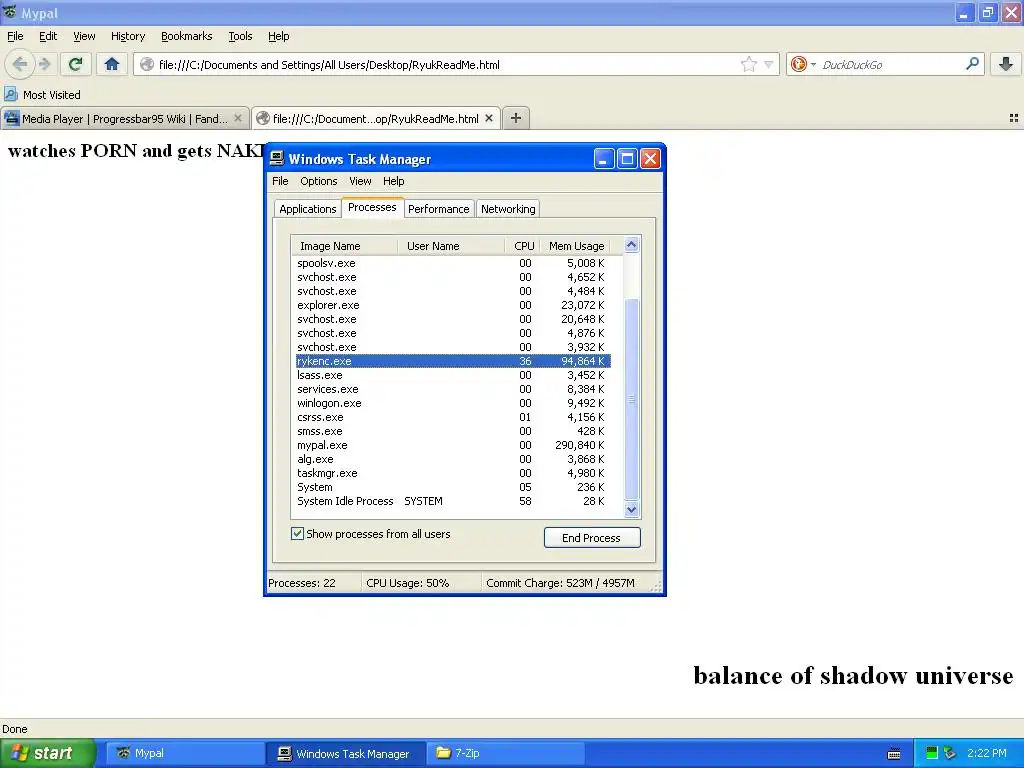This screenshot has width=1024, height=768.
Task: Select the lsass.exe process row
Action: 453,376
